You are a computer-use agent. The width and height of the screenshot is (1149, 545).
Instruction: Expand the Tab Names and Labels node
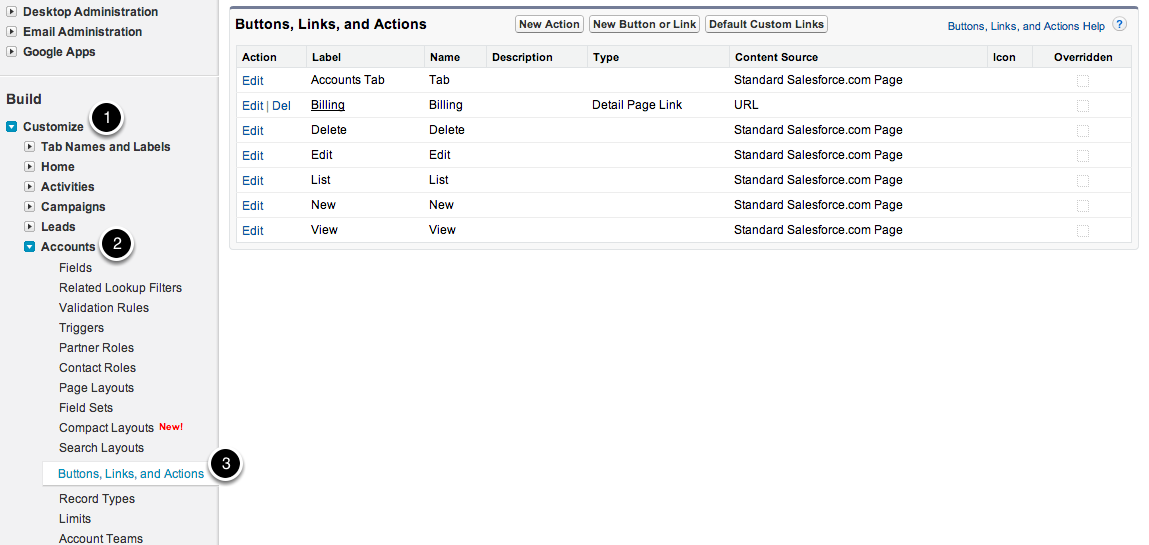tap(30, 147)
